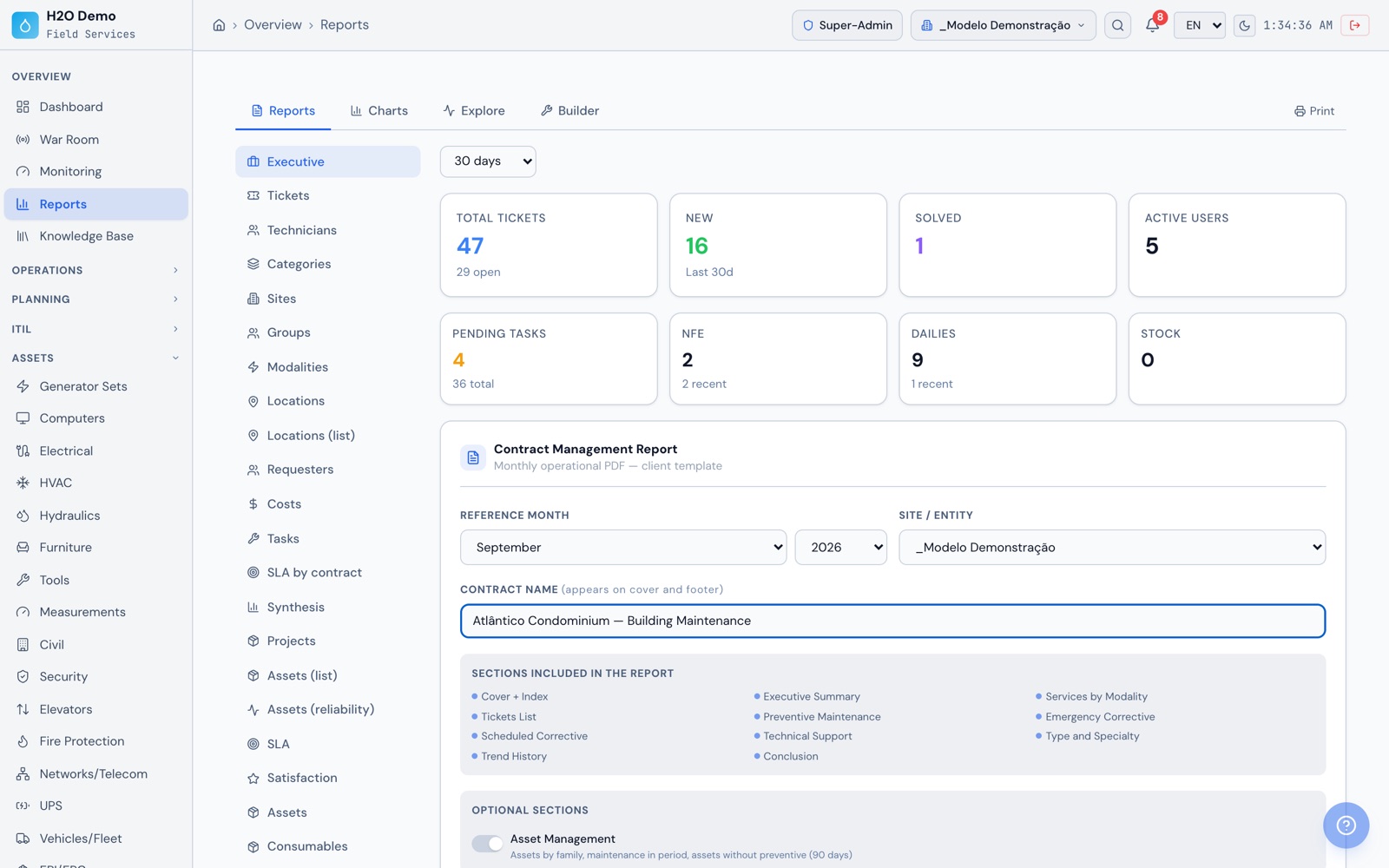Open HVAC assets page
The image size is (1389, 868).
[x=95, y=483]
